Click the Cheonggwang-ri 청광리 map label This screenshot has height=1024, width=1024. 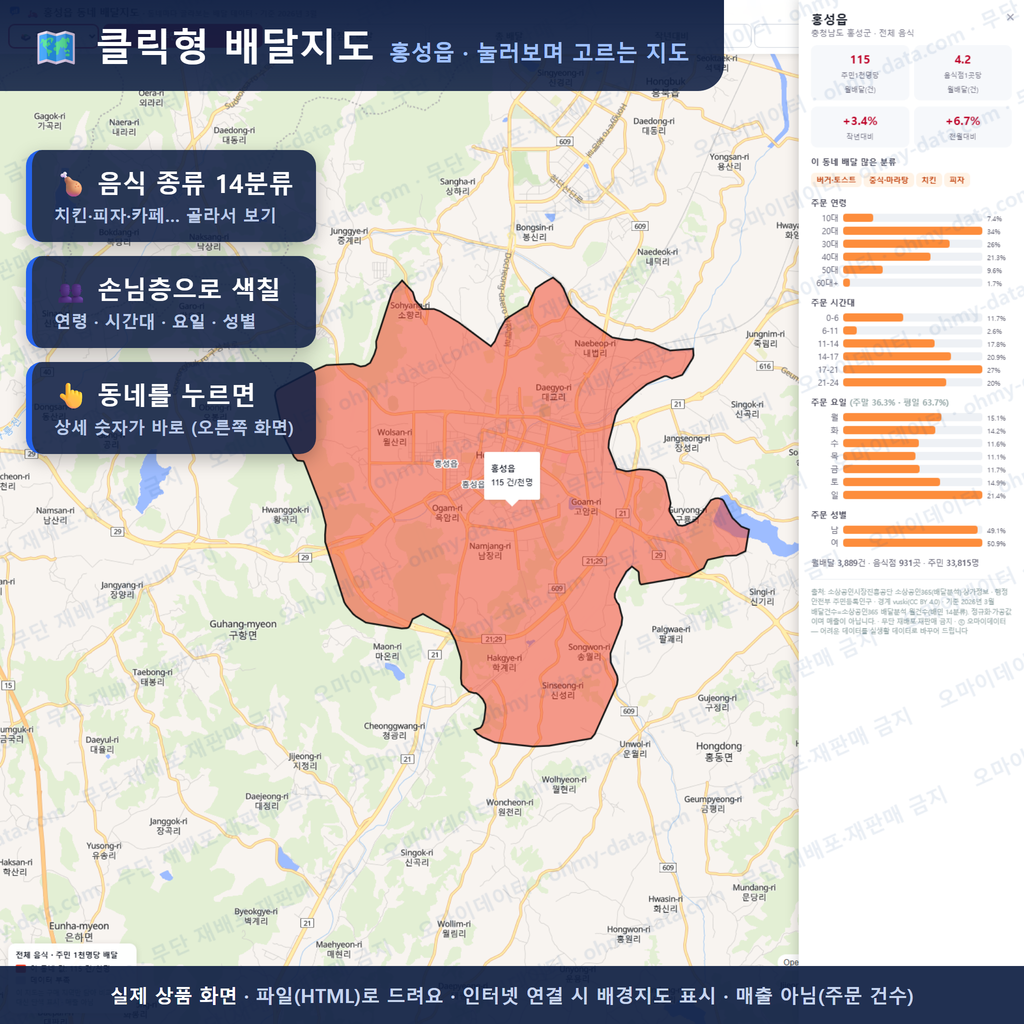point(394,730)
